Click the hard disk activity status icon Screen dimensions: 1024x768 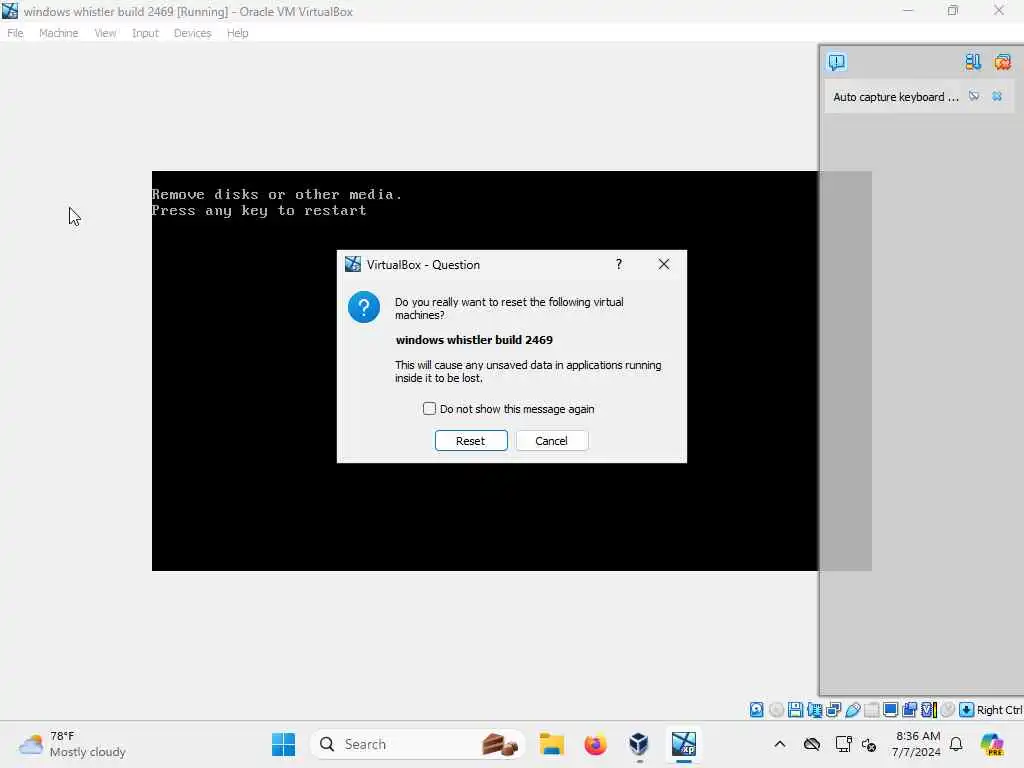[756, 710]
